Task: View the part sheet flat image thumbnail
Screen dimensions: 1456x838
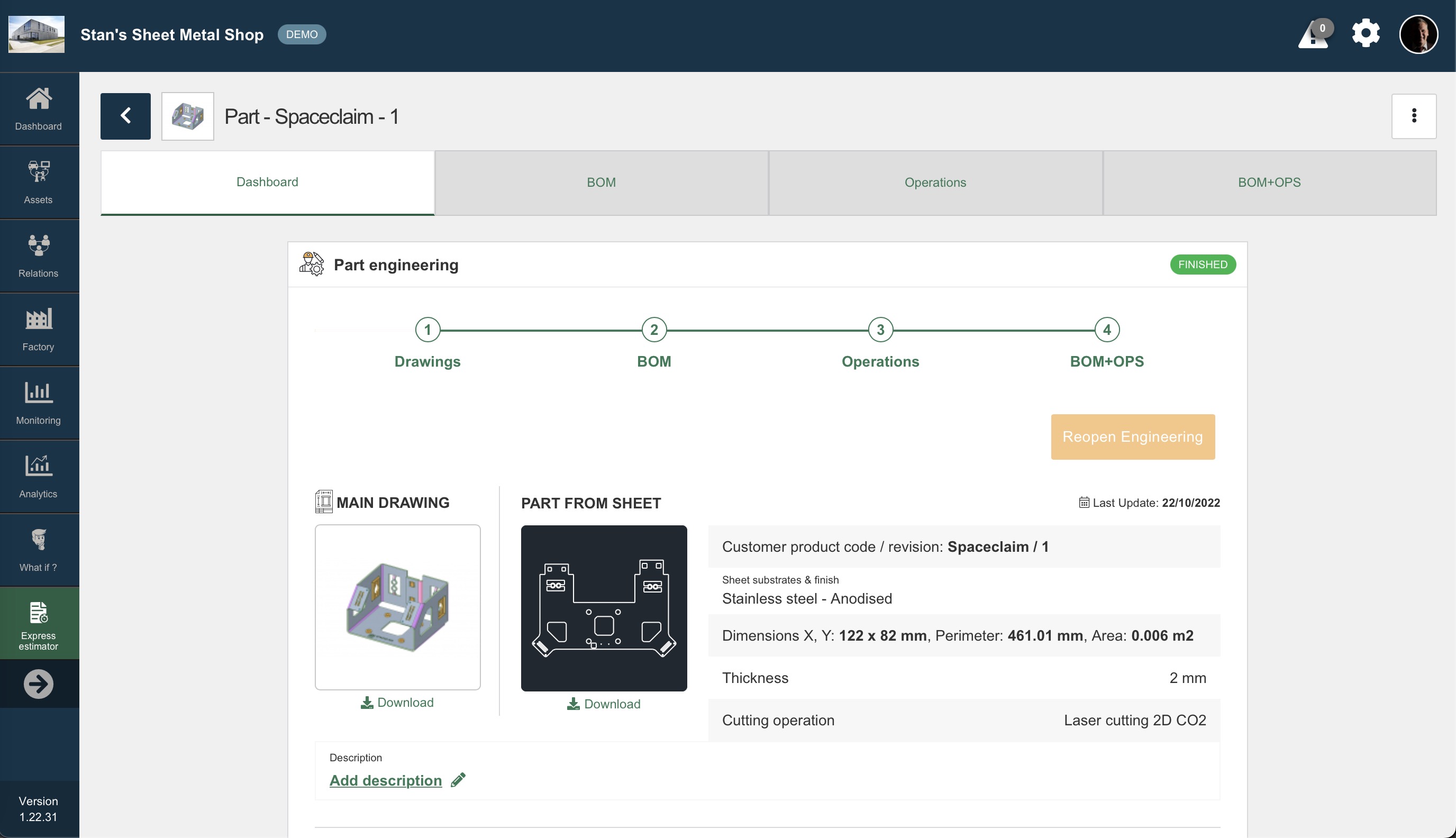Action: [x=603, y=608]
